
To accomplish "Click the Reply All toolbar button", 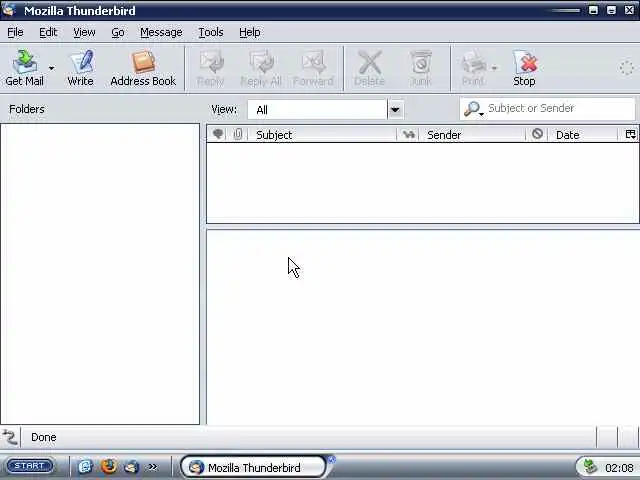I will point(261,68).
